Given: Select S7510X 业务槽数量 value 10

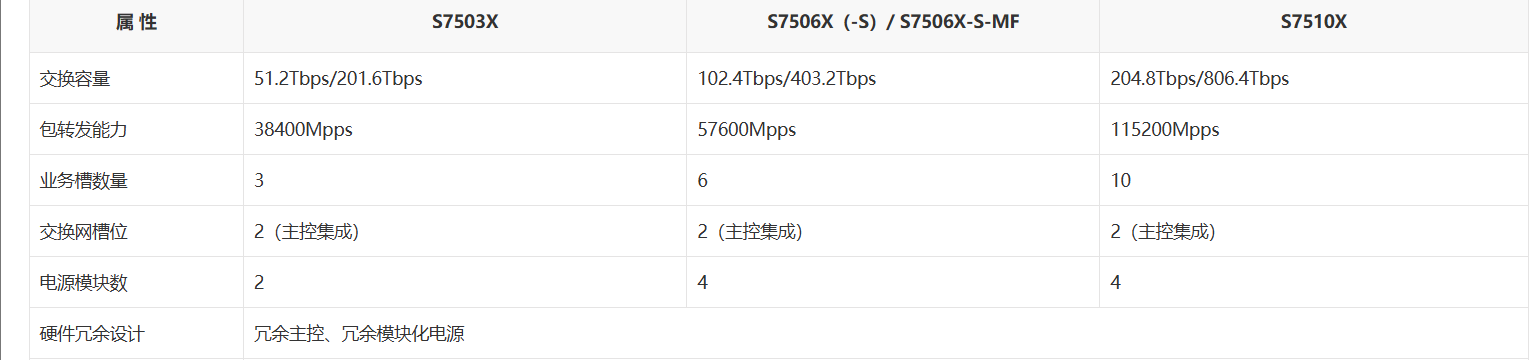Looking at the screenshot, I should tap(1120, 181).
